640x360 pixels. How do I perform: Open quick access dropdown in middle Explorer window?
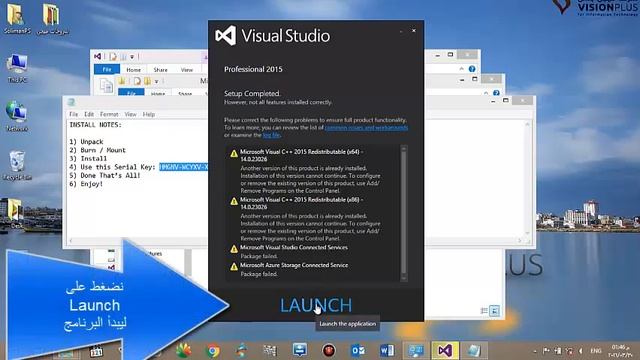click(x=156, y=81)
